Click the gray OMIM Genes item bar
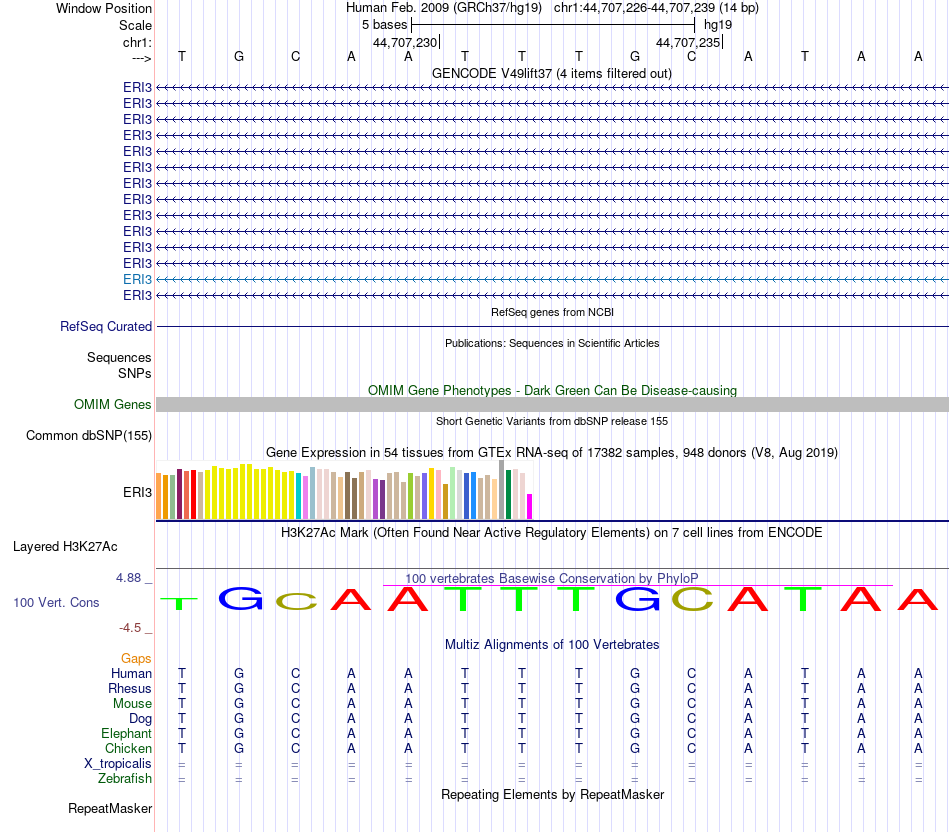Image resolution: width=950 pixels, height=832 pixels. pos(552,405)
